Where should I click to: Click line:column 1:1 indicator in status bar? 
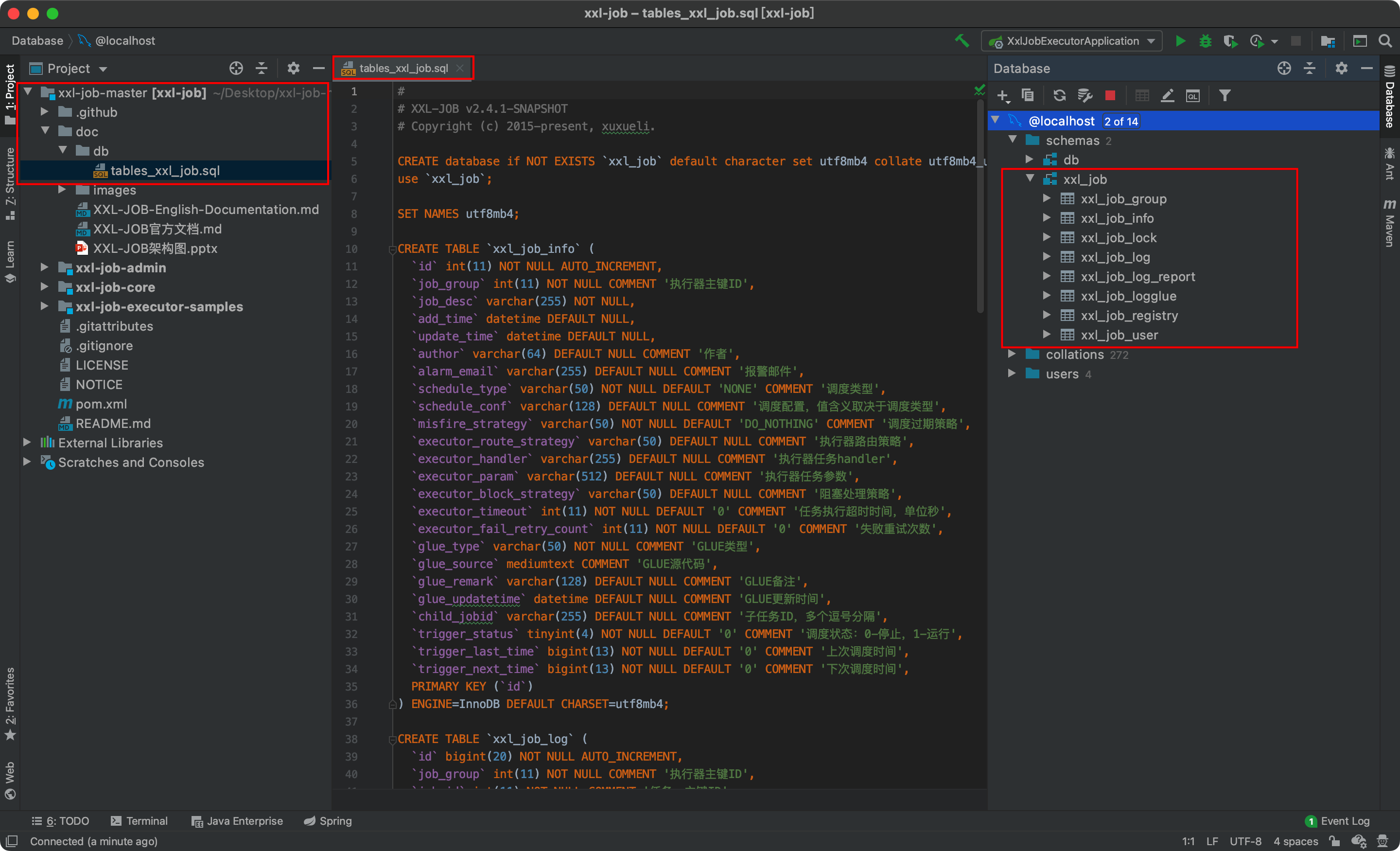point(1188,841)
